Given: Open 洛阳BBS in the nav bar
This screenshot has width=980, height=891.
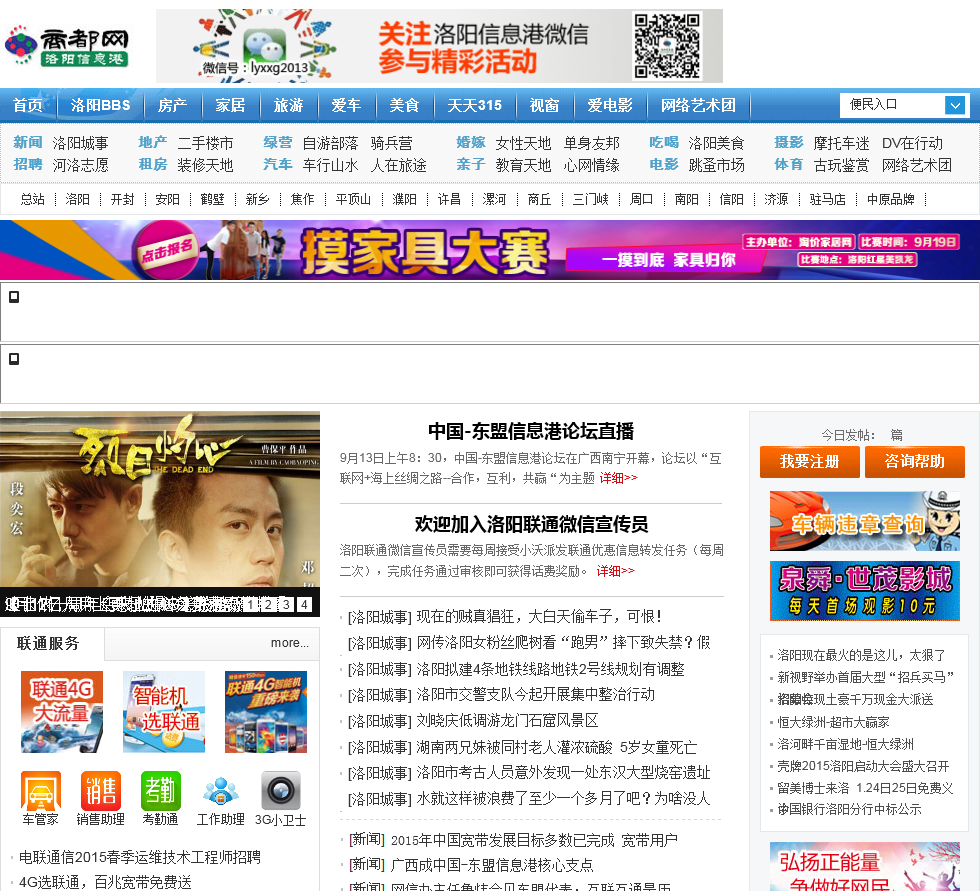Looking at the screenshot, I should click(101, 105).
